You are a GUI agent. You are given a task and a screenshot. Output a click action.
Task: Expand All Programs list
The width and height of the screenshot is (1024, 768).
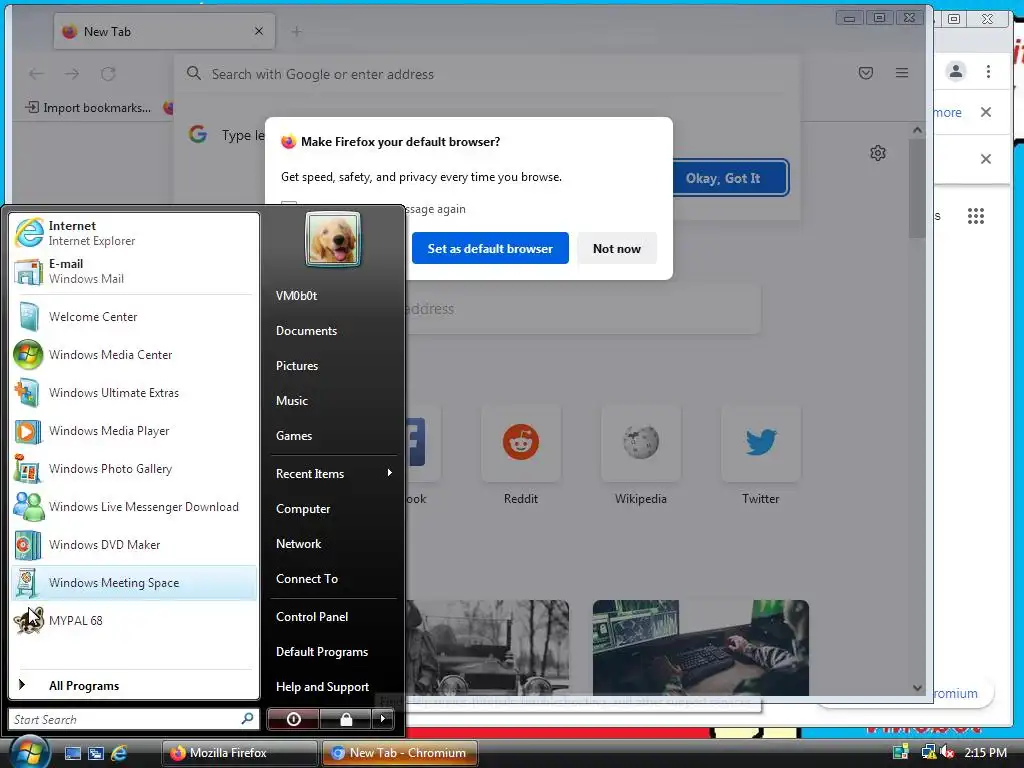(x=134, y=685)
